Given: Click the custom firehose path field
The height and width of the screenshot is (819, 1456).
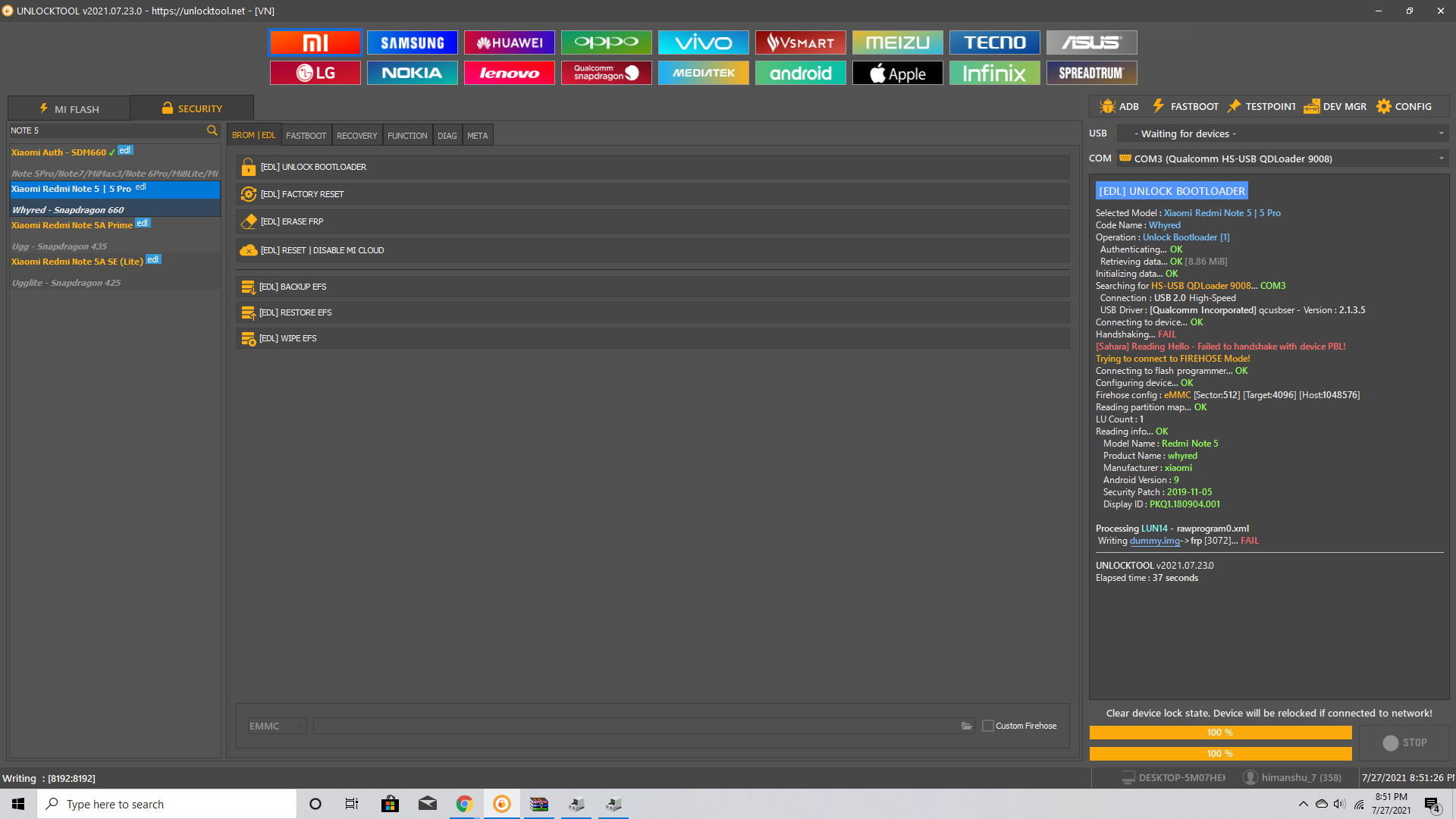Looking at the screenshot, I should click(637, 726).
